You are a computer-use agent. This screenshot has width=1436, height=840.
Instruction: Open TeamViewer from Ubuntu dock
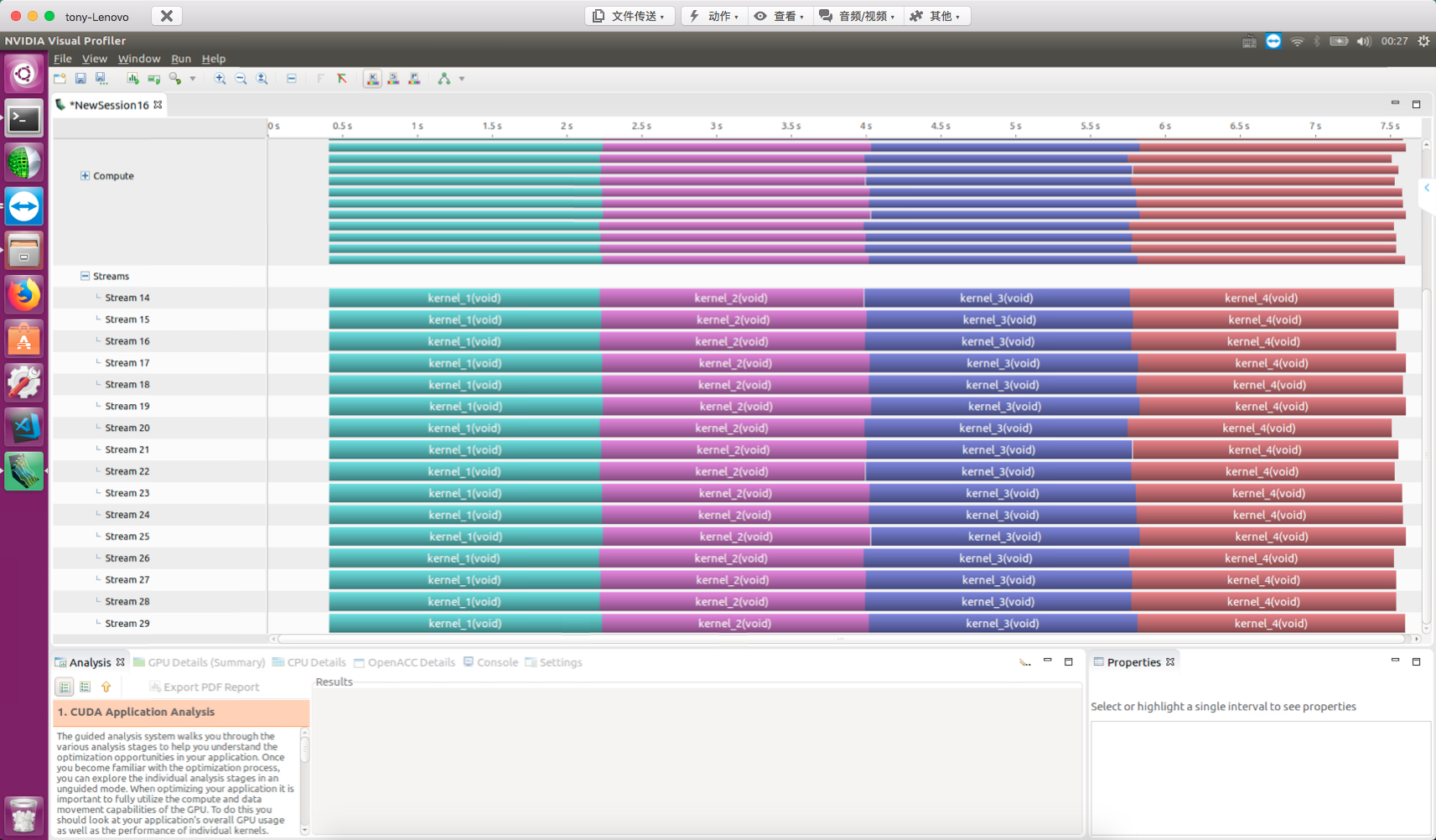click(x=23, y=206)
